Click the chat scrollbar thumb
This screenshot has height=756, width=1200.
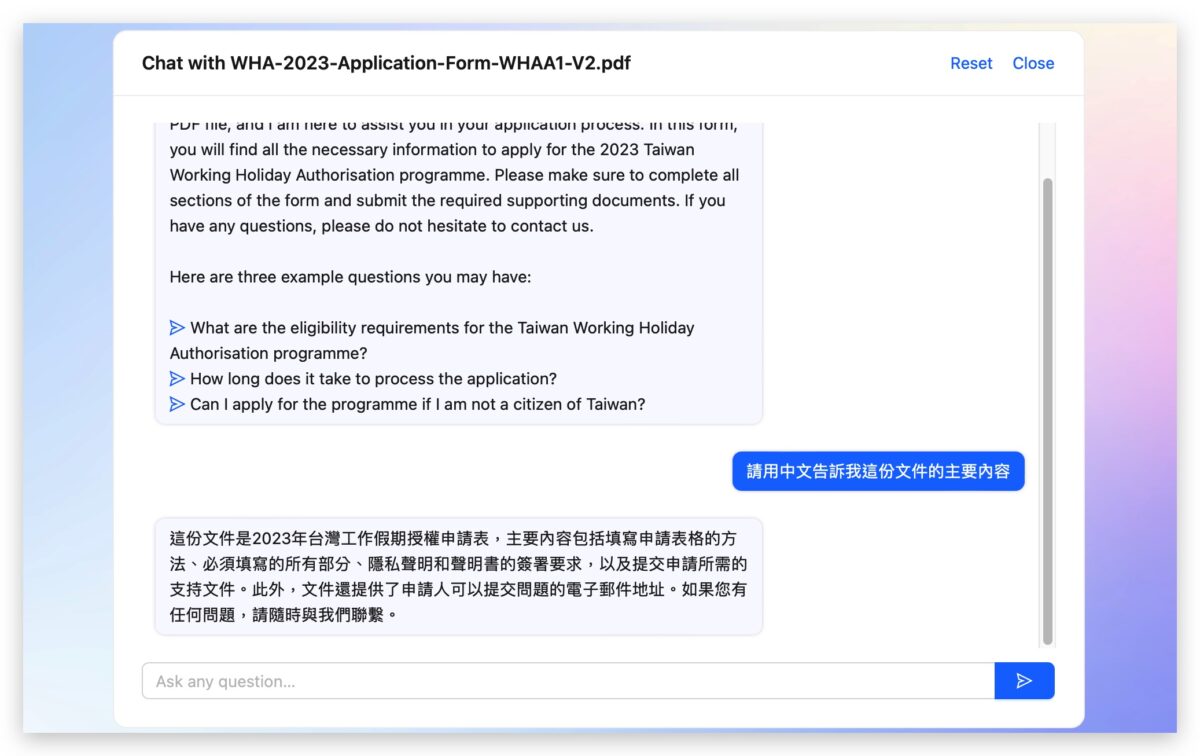click(1047, 410)
